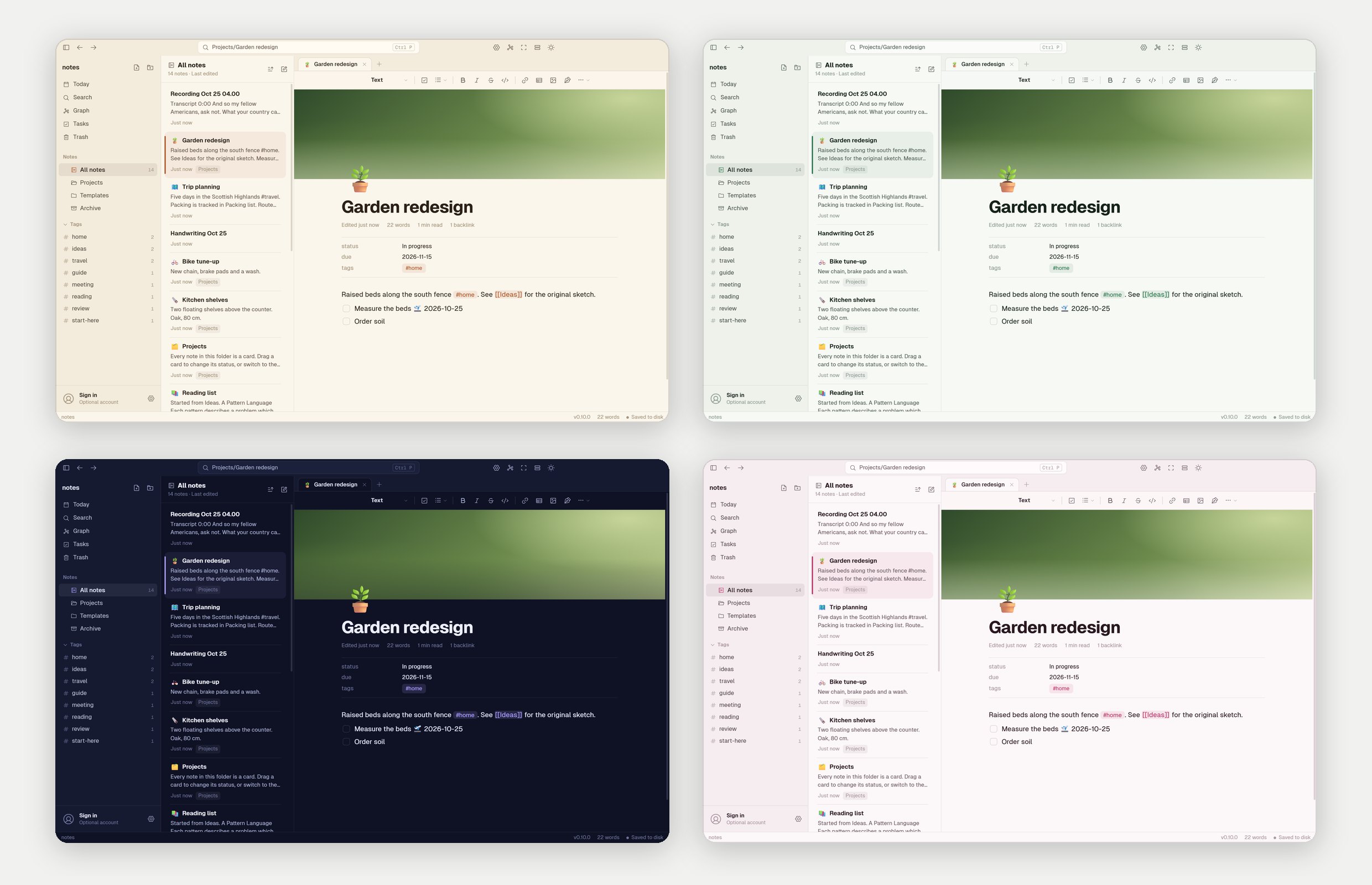Check "Order soil" in the green-themed window
Viewport: 1372px width, 885px height.
click(x=993, y=321)
